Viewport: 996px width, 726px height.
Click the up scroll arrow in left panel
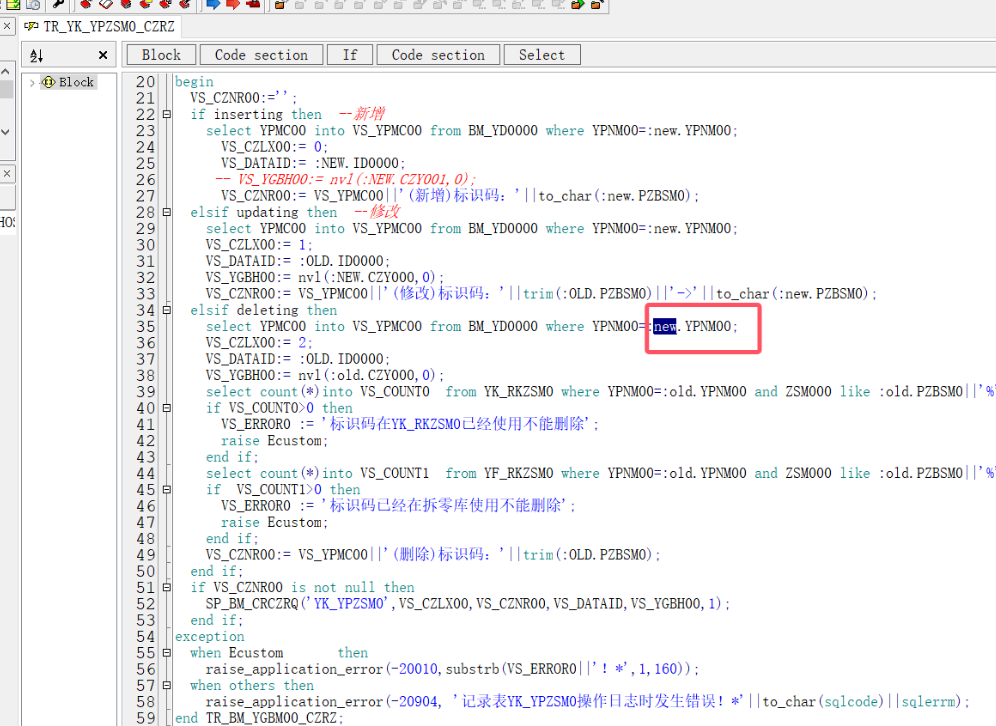pyautogui.click(x=5, y=71)
